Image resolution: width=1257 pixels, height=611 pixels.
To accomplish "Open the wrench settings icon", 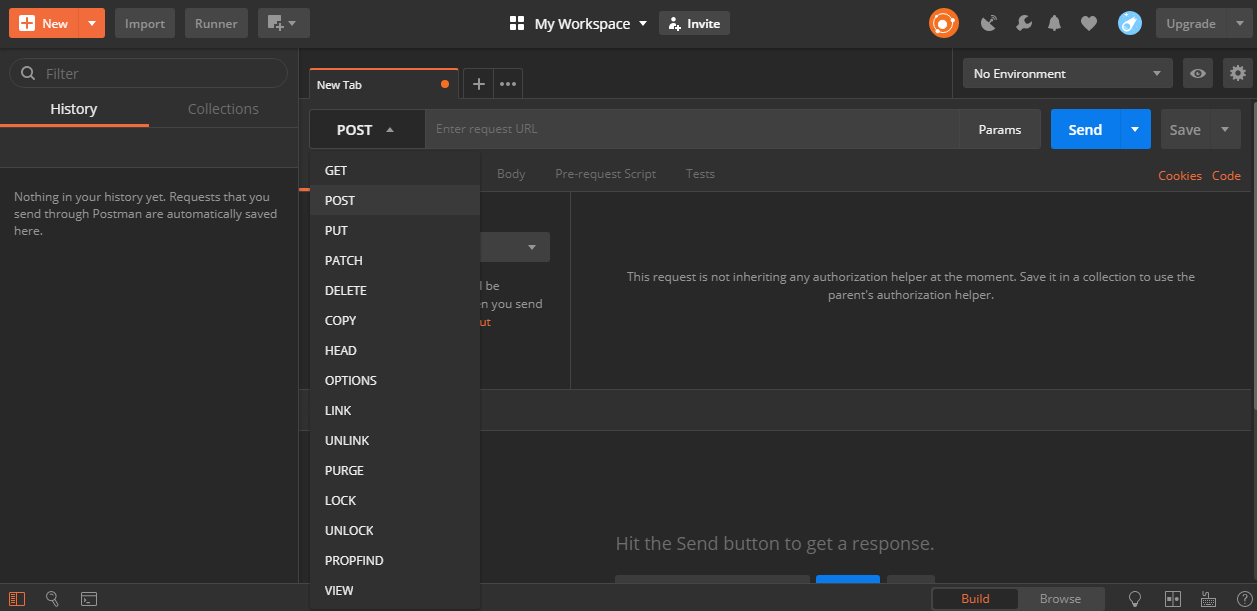I will [1023, 23].
